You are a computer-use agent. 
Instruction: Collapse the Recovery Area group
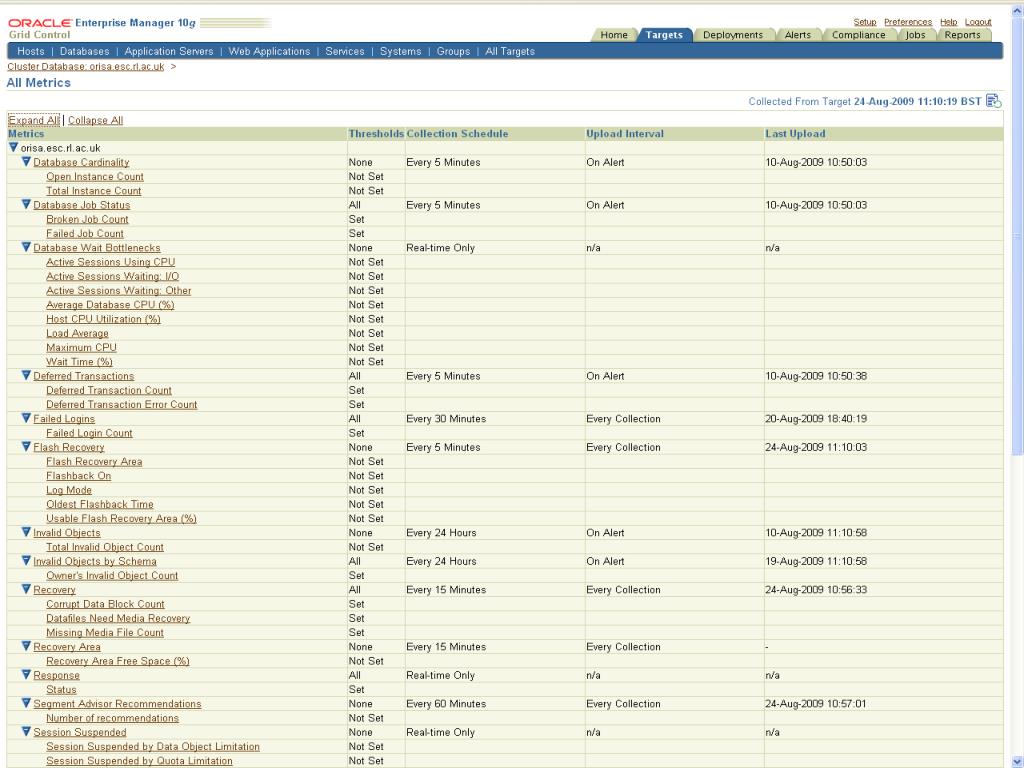pyautogui.click(x=26, y=646)
